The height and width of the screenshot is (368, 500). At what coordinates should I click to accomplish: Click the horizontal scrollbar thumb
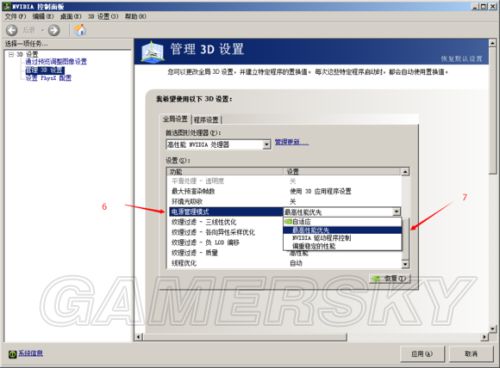[245, 337]
